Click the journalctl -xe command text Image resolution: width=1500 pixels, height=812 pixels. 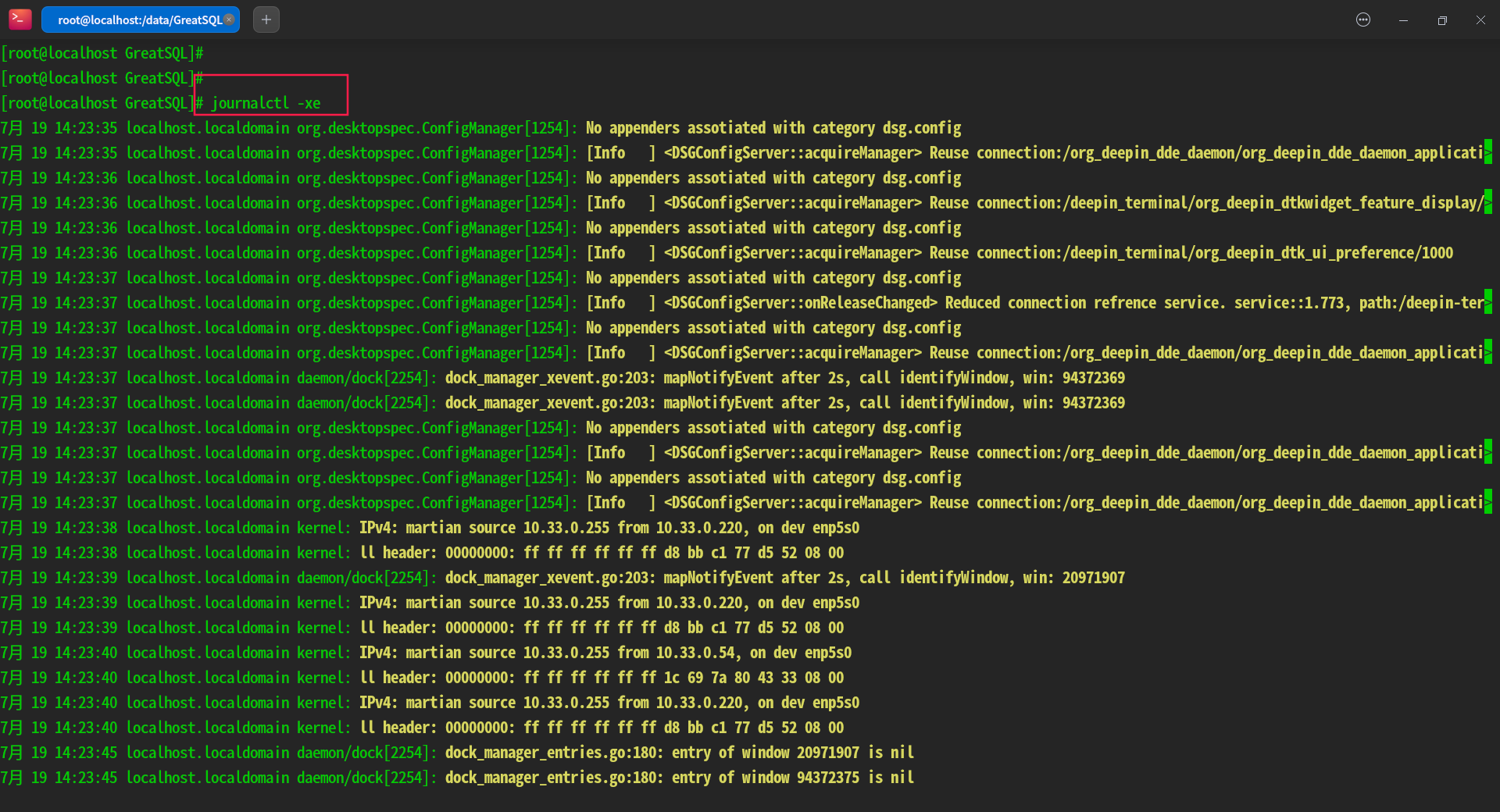[x=266, y=103]
